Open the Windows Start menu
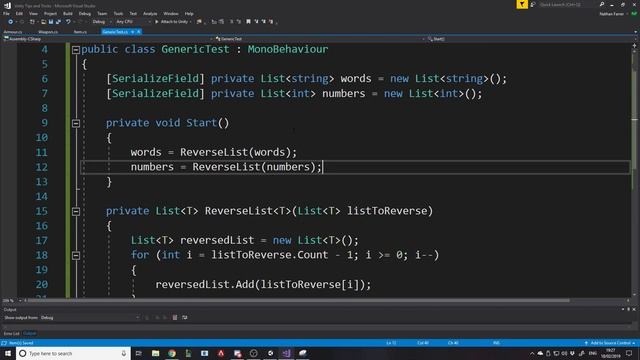Image resolution: width=640 pixels, height=360 pixels. pyautogui.click(x=7, y=353)
